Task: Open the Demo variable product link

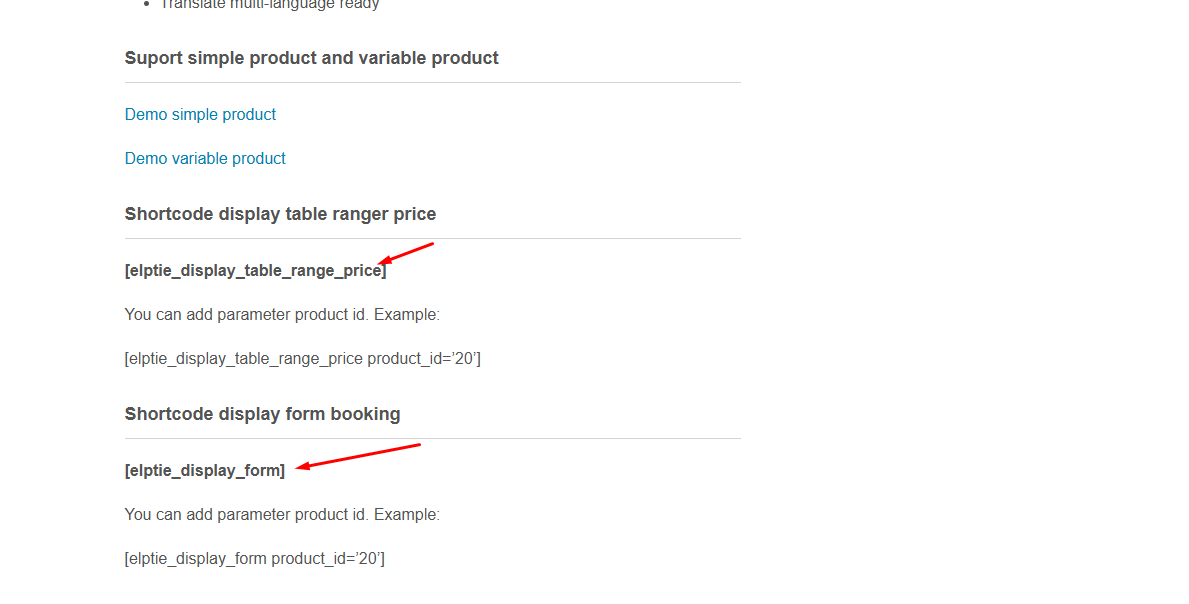Action: click(x=205, y=158)
